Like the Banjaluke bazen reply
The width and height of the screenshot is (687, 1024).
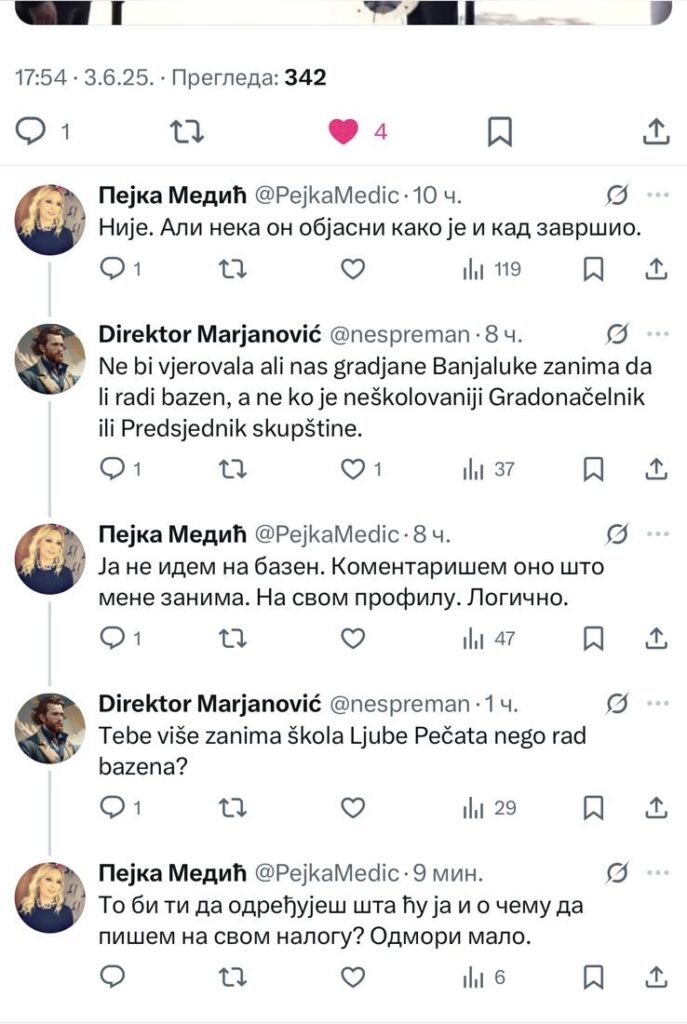[x=353, y=469]
